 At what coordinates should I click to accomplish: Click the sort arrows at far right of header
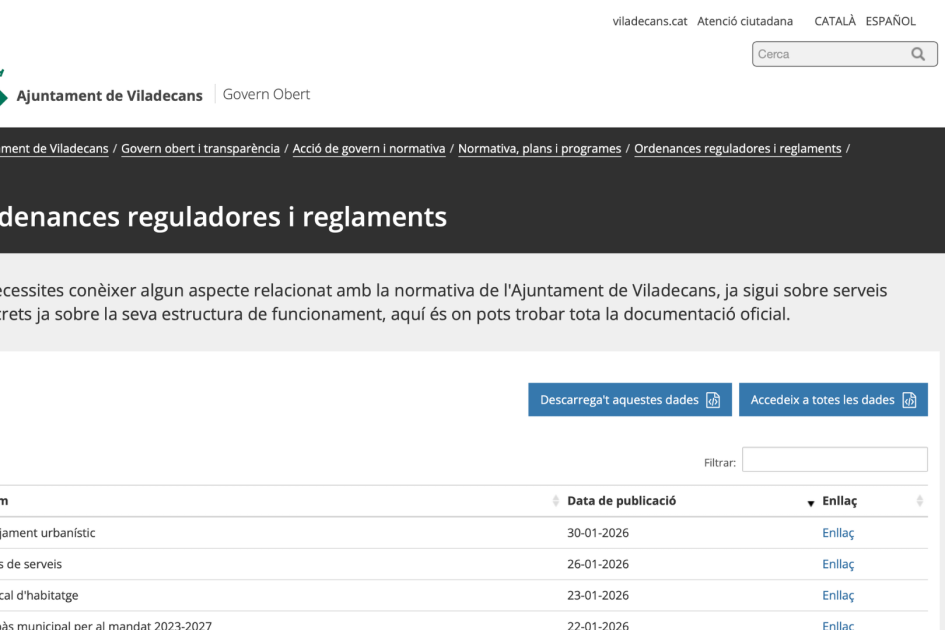click(919, 501)
